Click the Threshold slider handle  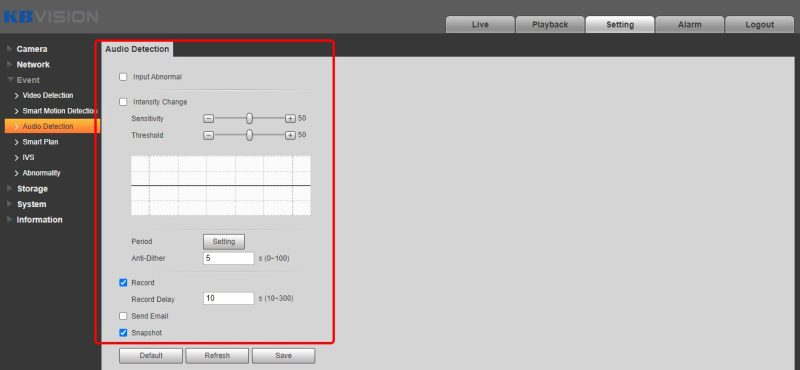click(249, 135)
